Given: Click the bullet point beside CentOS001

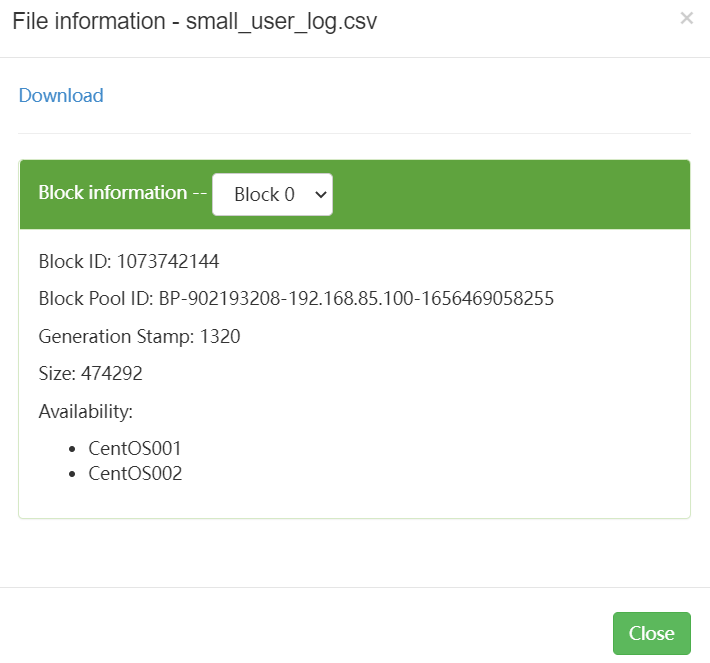Looking at the screenshot, I should coord(73,449).
